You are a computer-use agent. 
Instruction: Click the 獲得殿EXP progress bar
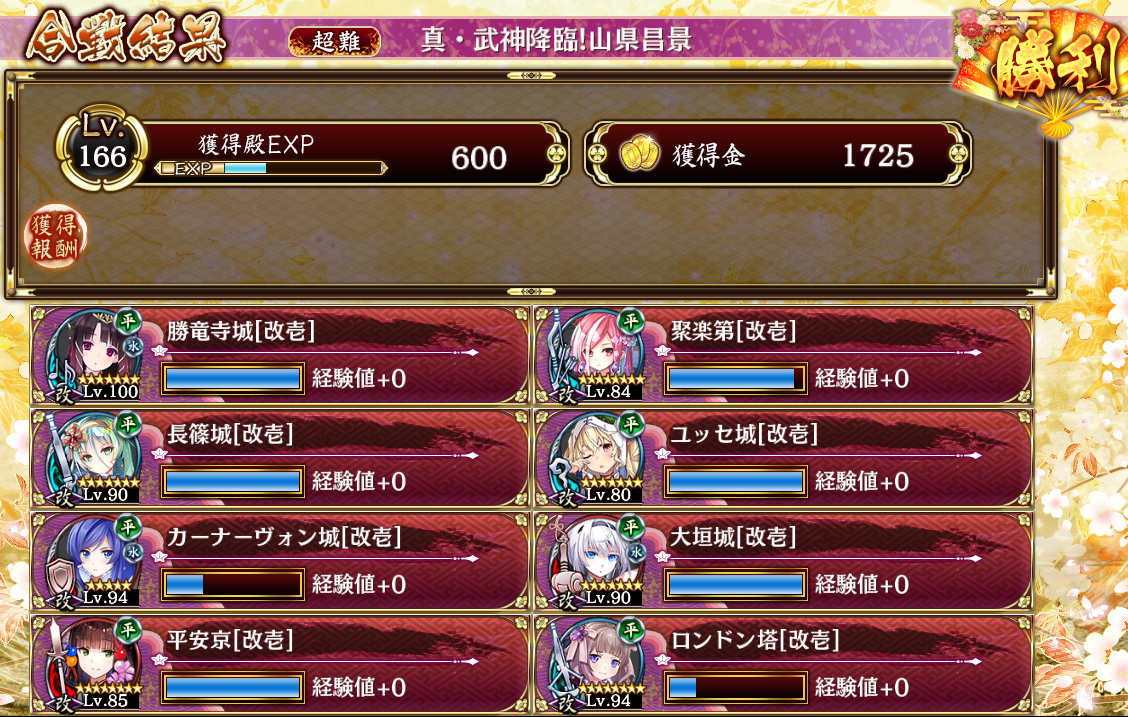(x=271, y=168)
